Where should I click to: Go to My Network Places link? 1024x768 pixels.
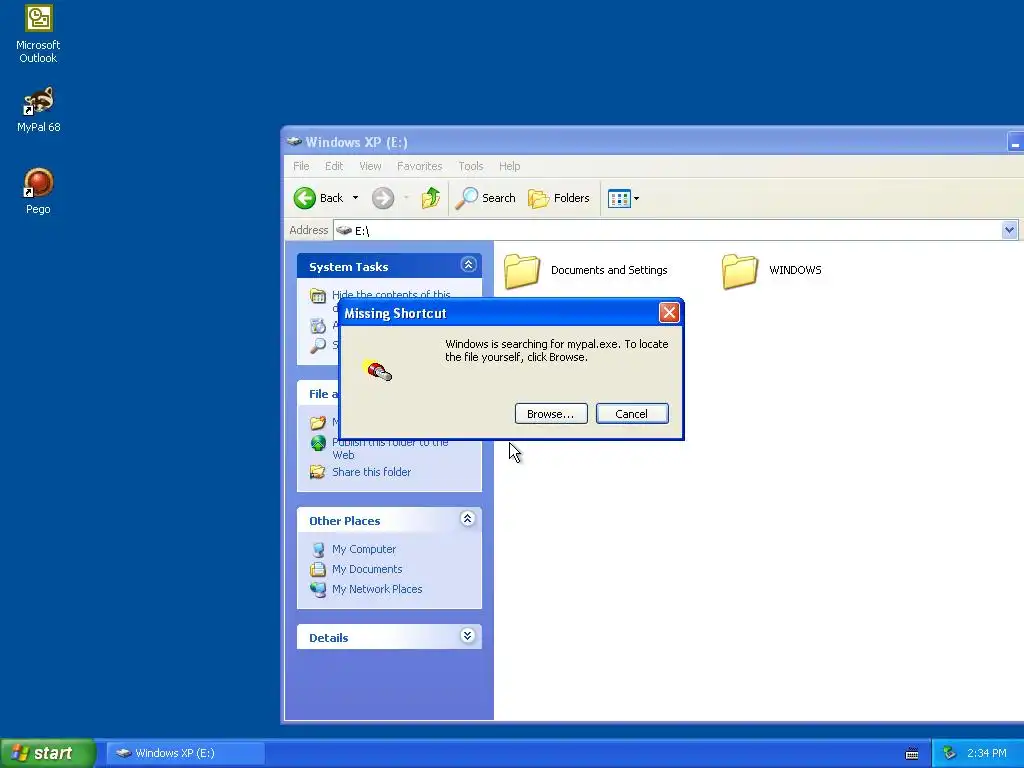[377, 589]
